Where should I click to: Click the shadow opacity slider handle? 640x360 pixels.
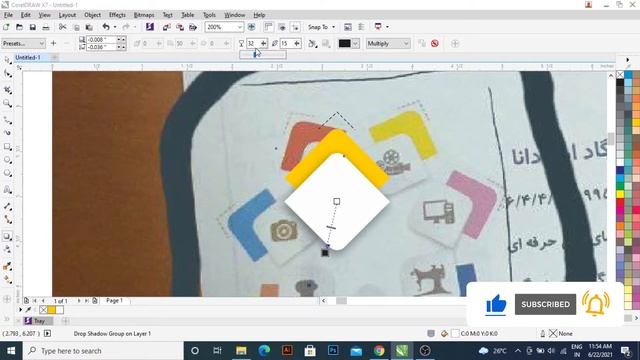255,55
